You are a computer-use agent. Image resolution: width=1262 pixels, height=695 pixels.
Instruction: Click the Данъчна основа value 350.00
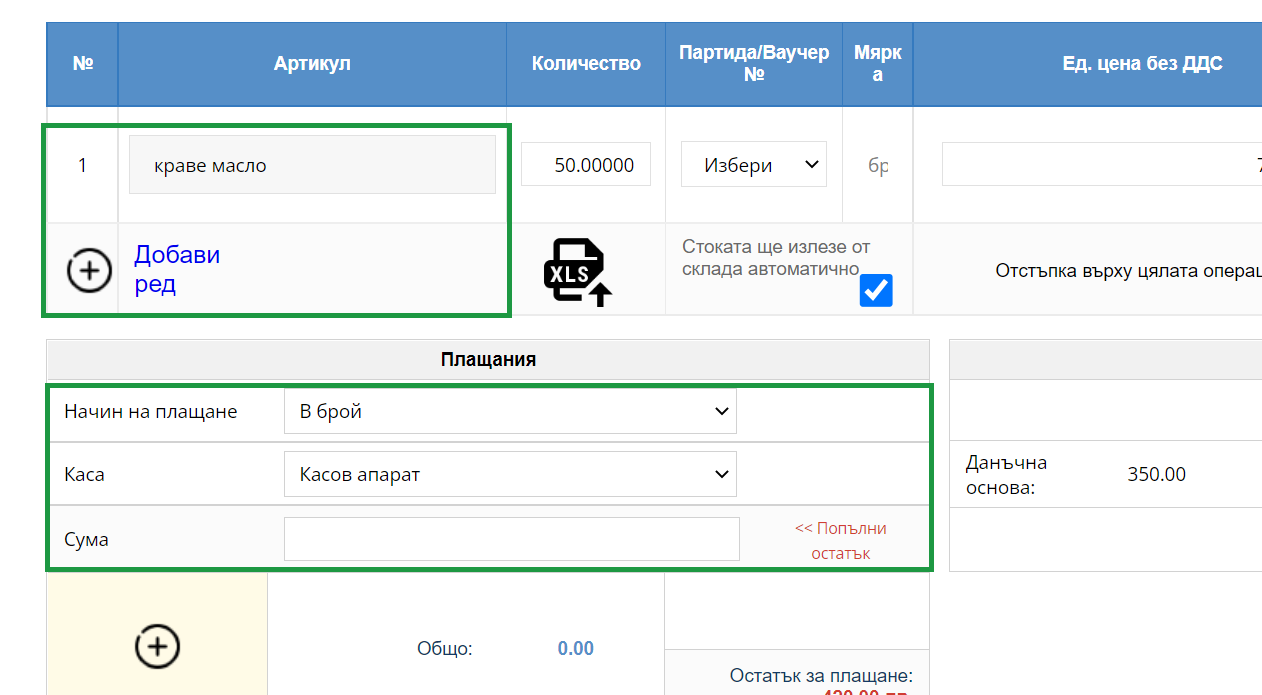(1156, 474)
